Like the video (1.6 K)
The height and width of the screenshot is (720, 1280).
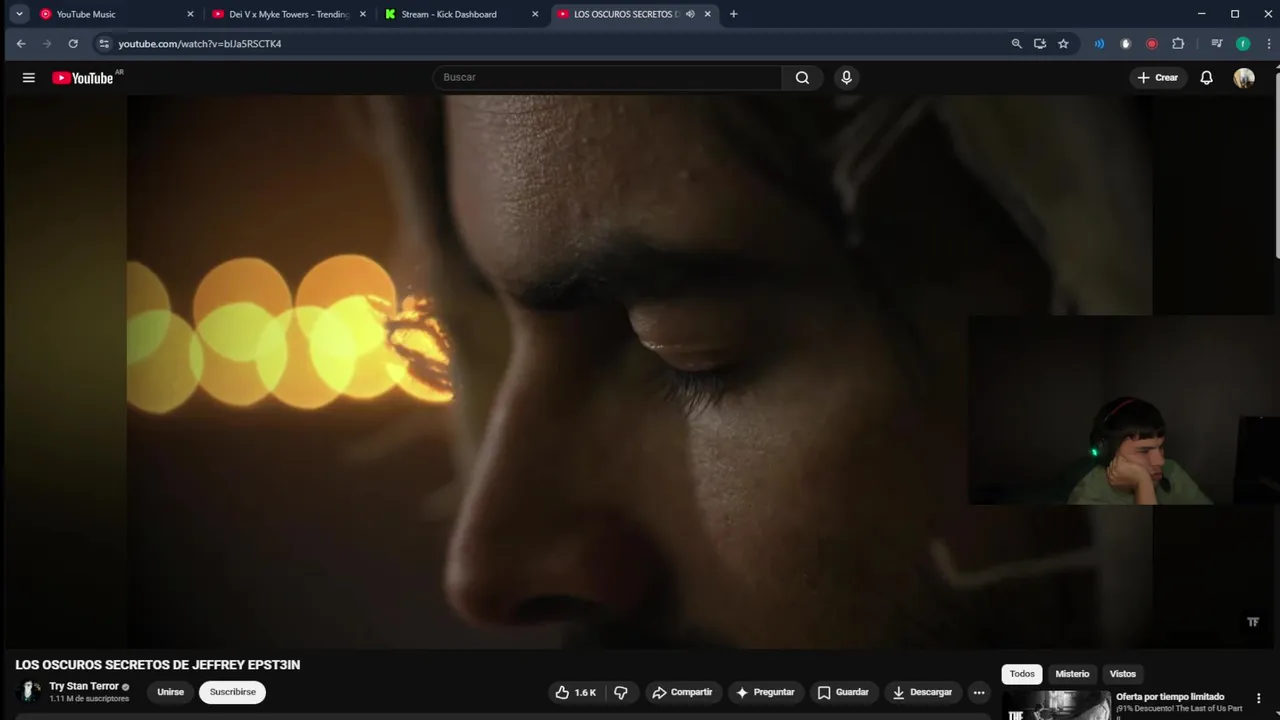tap(576, 692)
